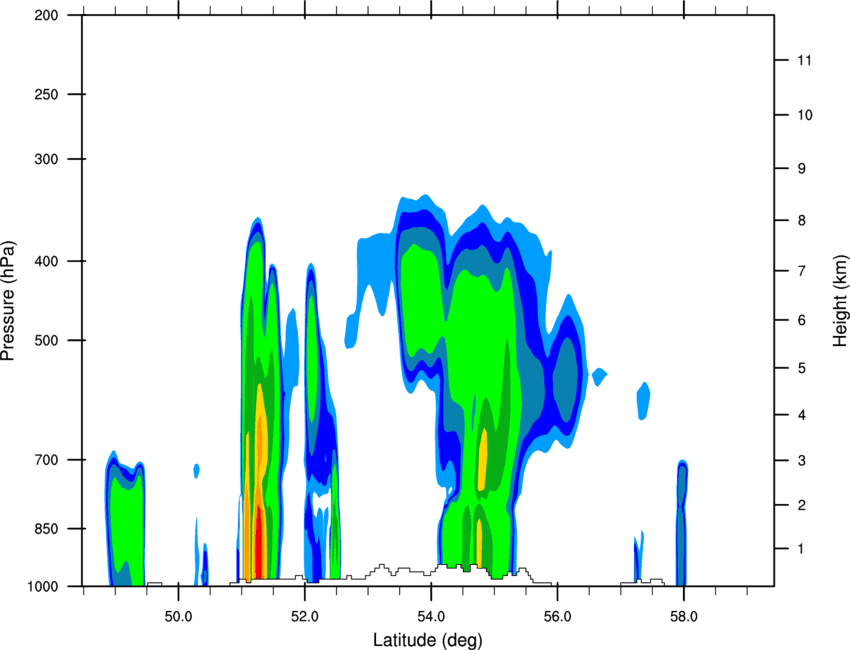Screen dimensions: 850x650
Task: Select the 1000 pressure tick label
Action: coord(42,586)
